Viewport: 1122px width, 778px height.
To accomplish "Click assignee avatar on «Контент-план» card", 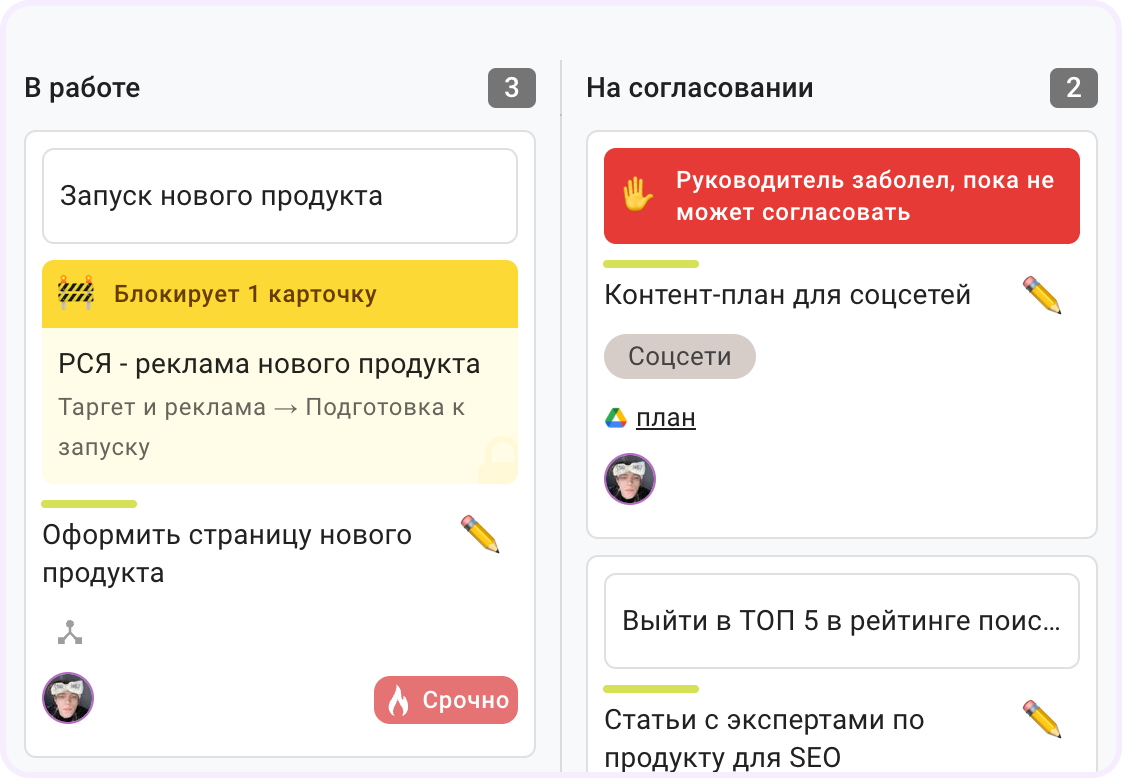I will tap(630, 479).
